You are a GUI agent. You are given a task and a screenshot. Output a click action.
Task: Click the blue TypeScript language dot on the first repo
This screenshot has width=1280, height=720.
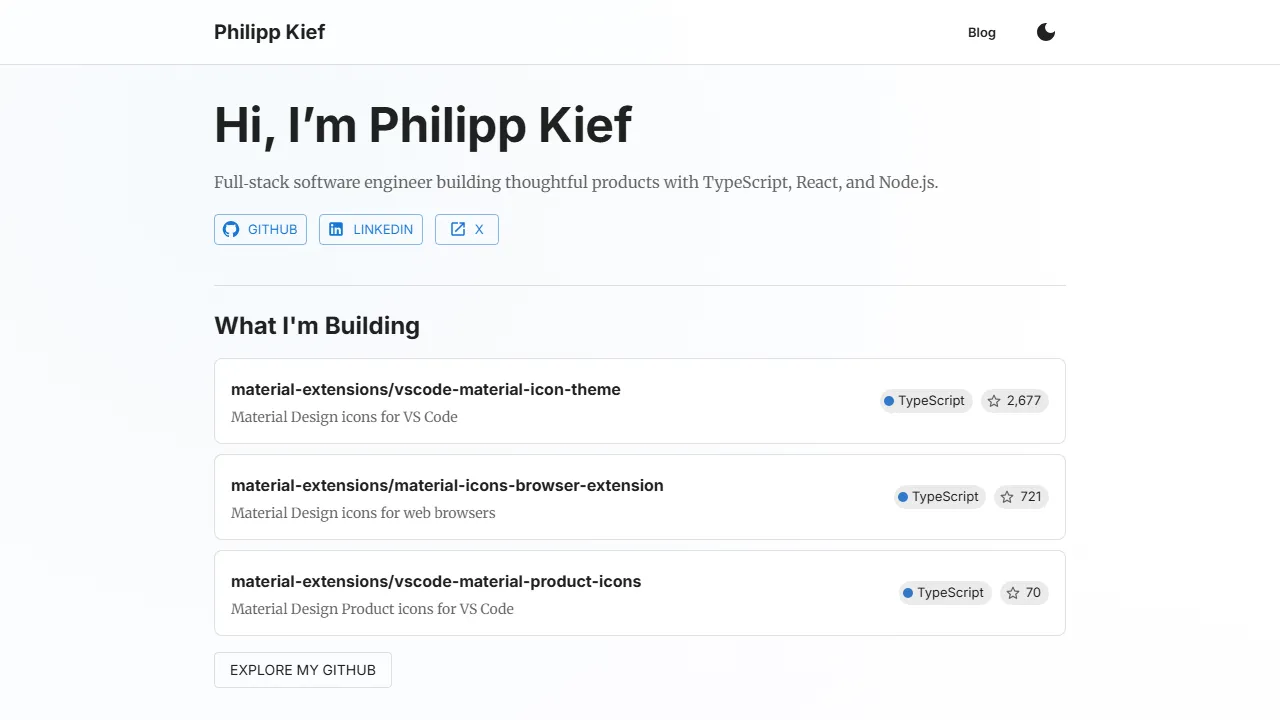889,400
